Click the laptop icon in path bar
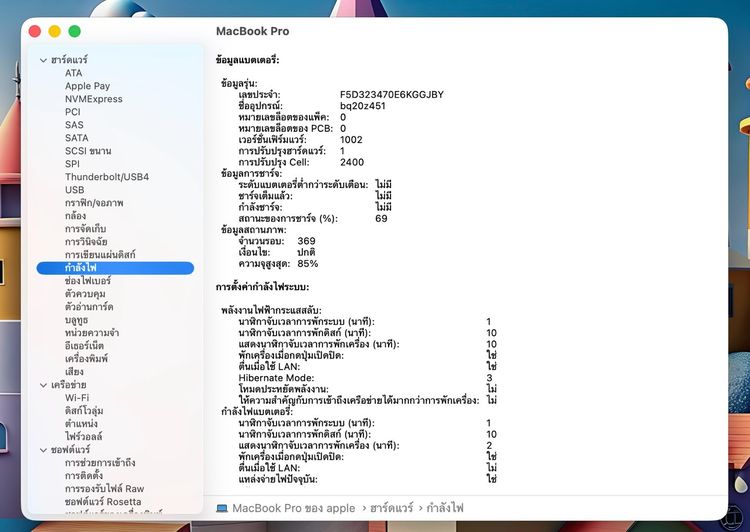 coord(222,508)
